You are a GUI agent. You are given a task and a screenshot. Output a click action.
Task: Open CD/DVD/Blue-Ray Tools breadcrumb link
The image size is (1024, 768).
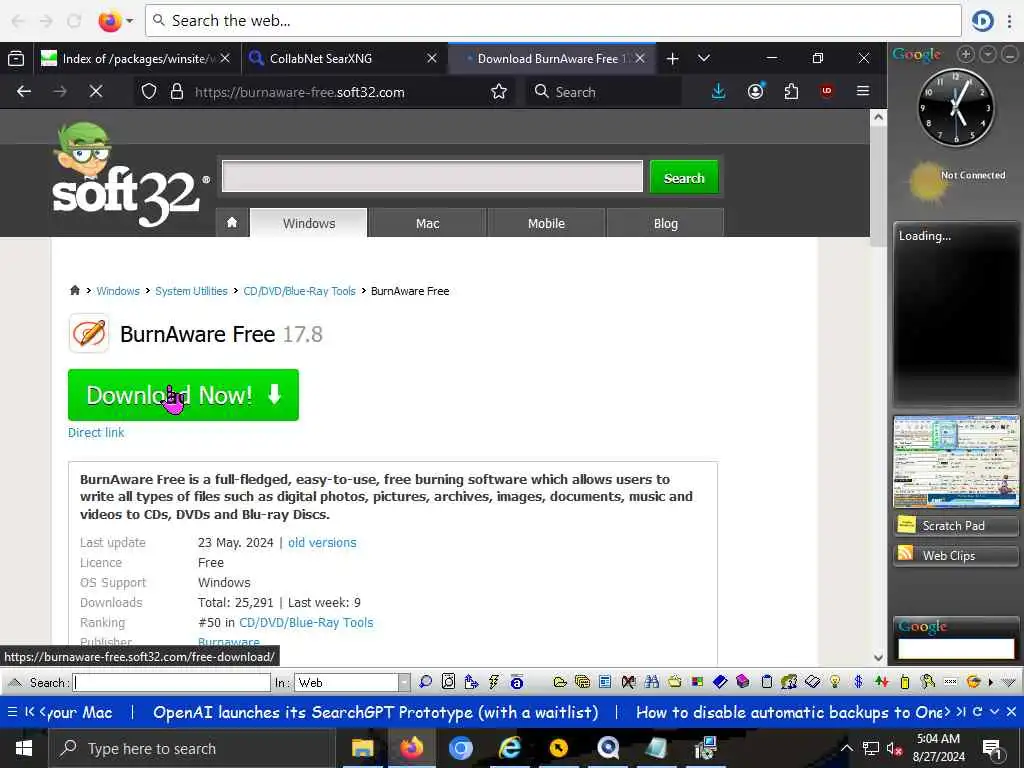click(x=299, y=291)
